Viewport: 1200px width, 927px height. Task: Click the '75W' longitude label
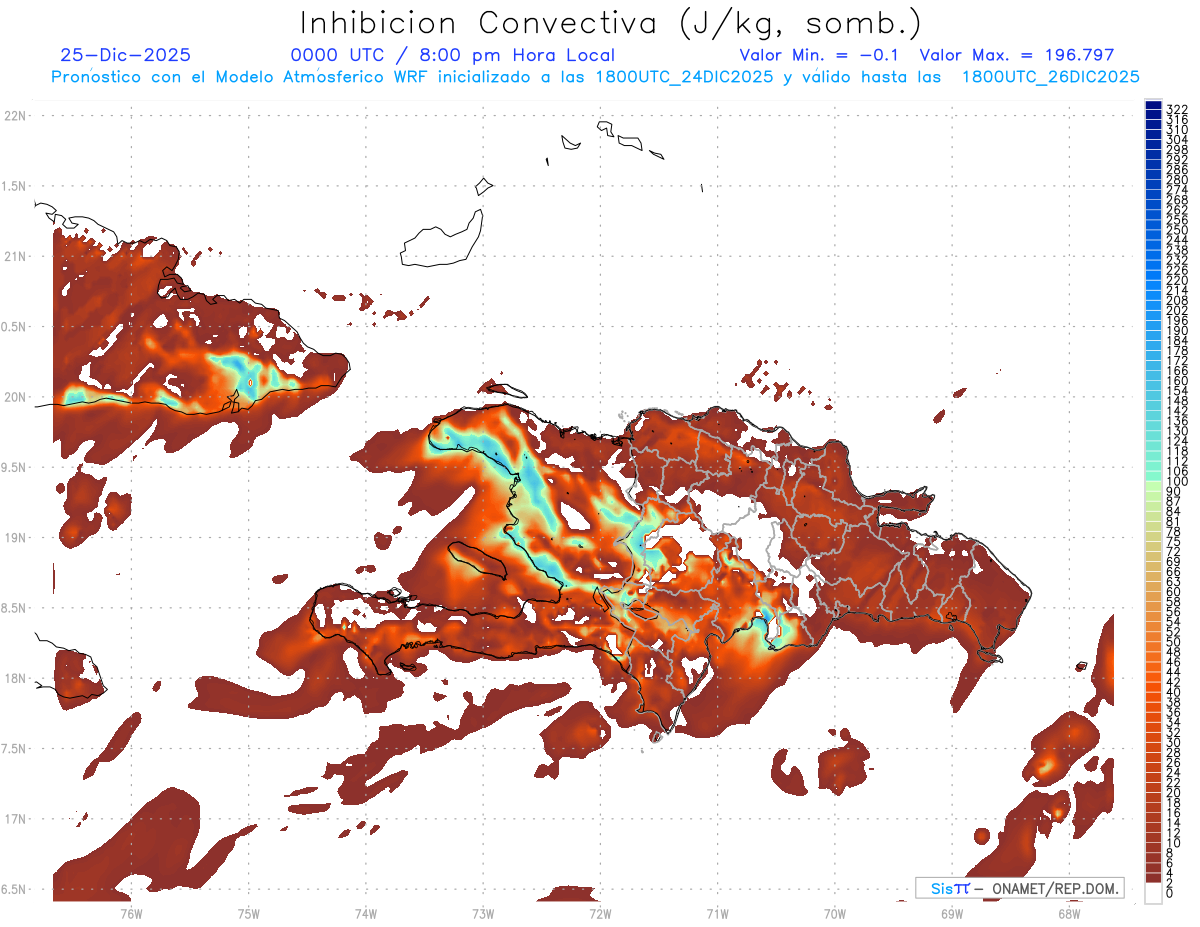pyautogui.click(x=248, y=913)
